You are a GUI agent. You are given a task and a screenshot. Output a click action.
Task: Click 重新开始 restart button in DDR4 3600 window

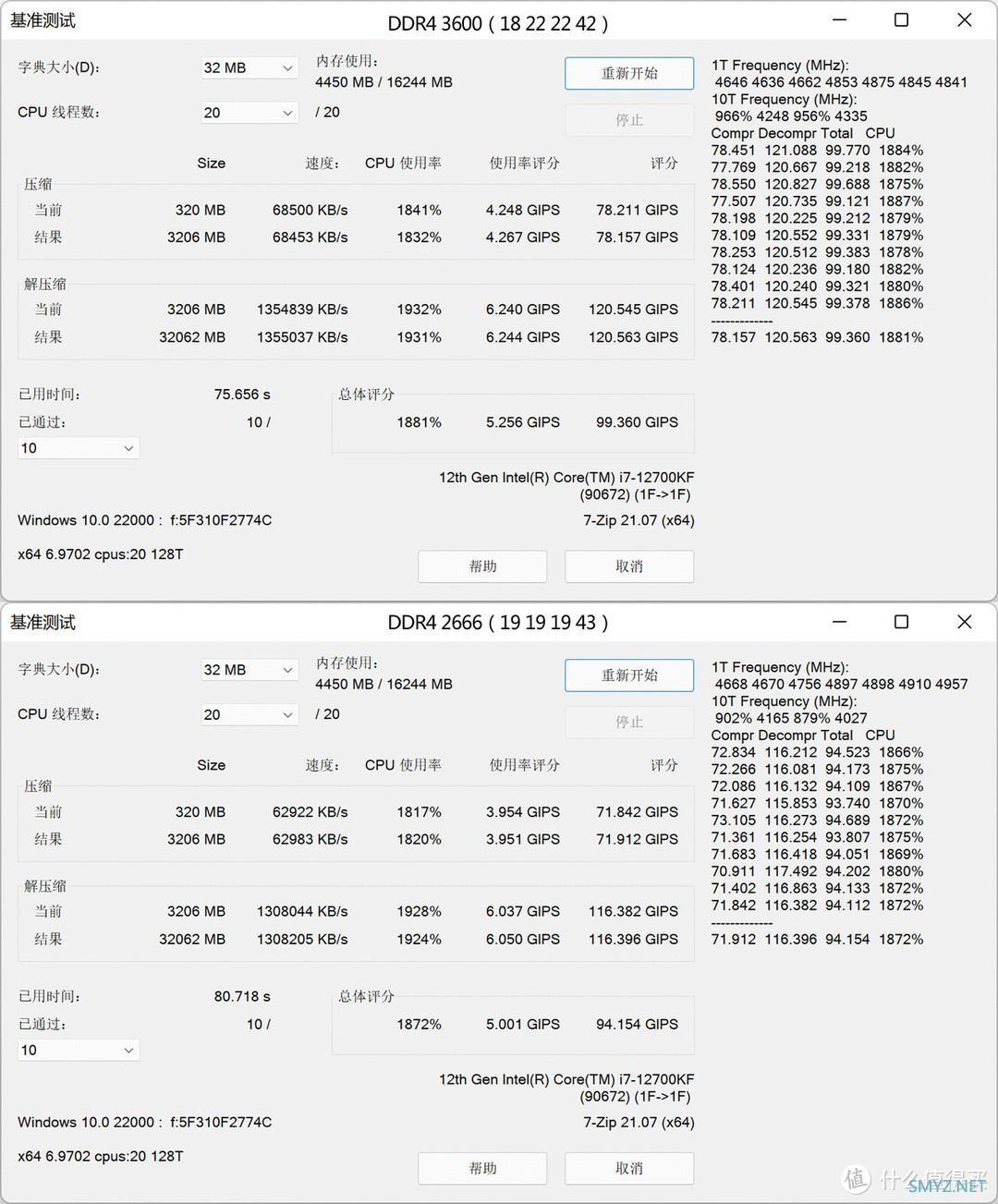pyautogui.click(x=629, y=74)
